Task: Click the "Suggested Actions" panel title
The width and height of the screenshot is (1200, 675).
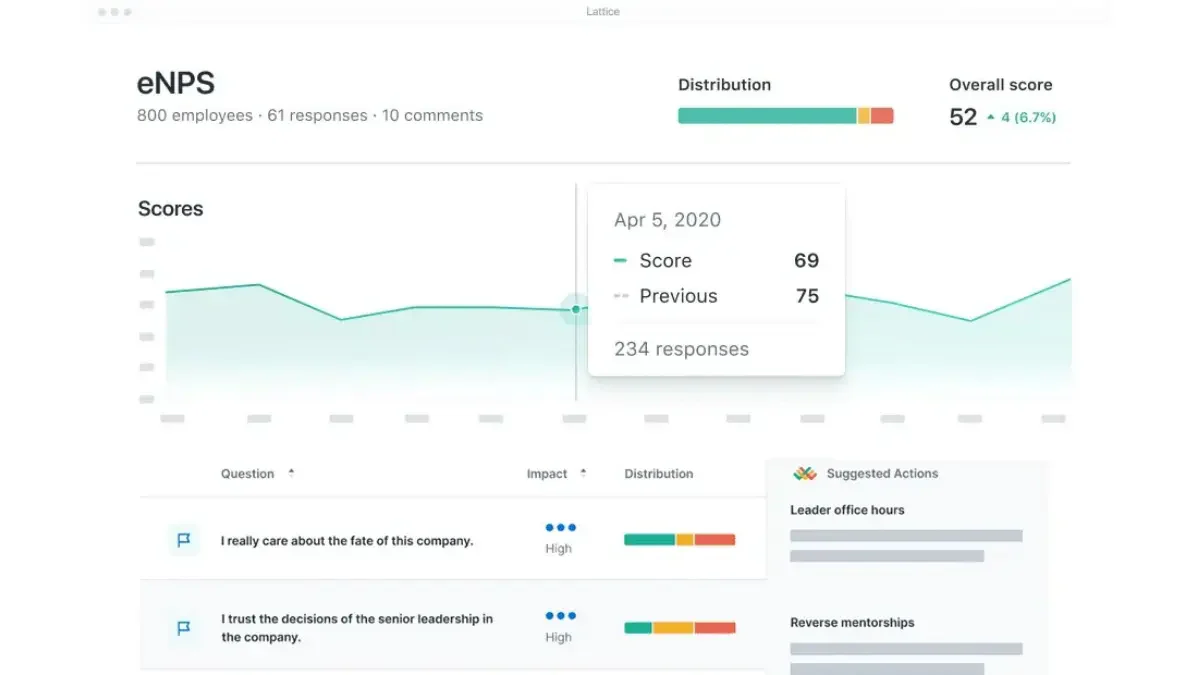Action: (882, 474)
